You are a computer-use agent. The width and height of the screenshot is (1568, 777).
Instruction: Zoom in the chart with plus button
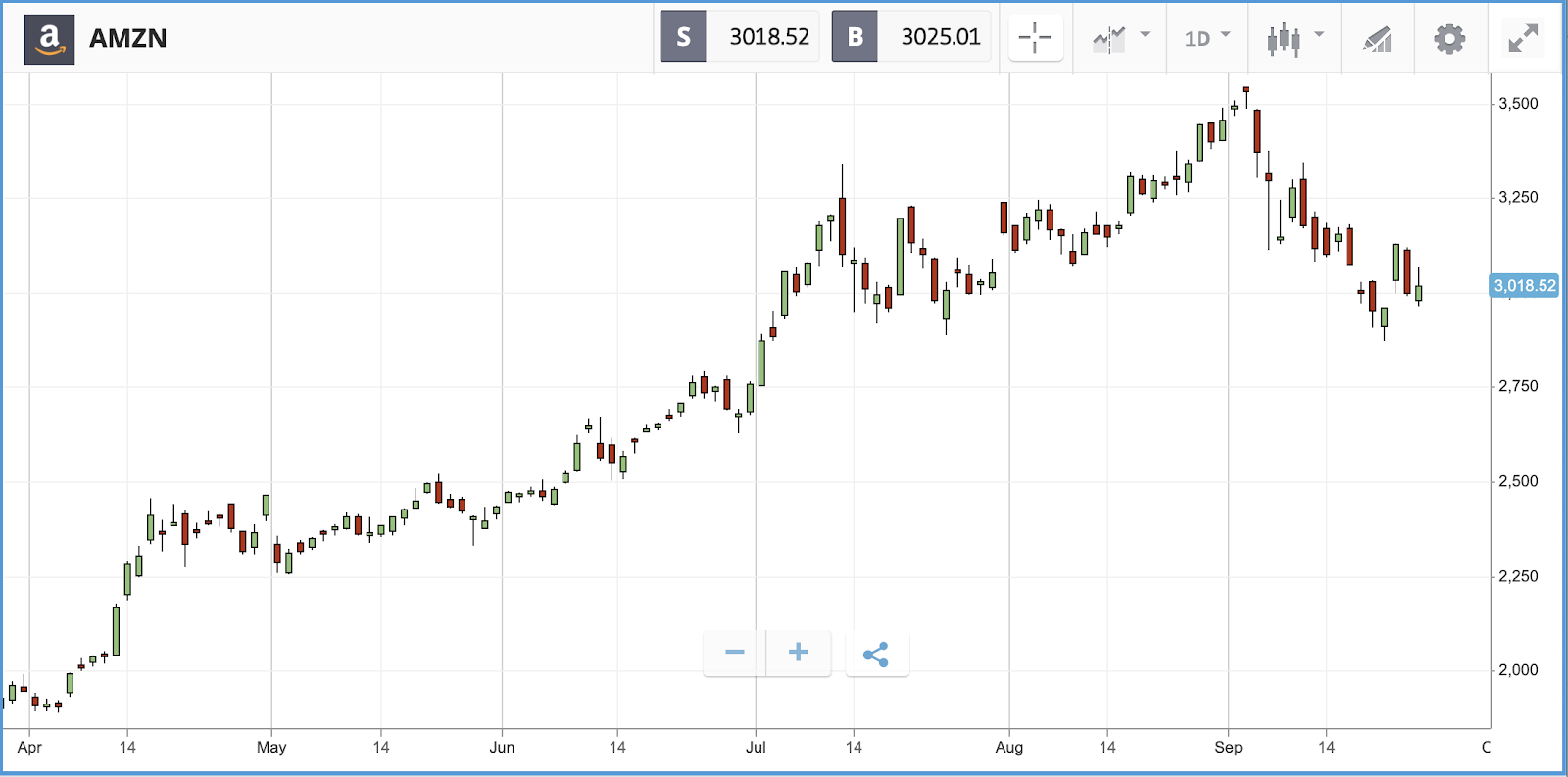(x=799, y=653)
